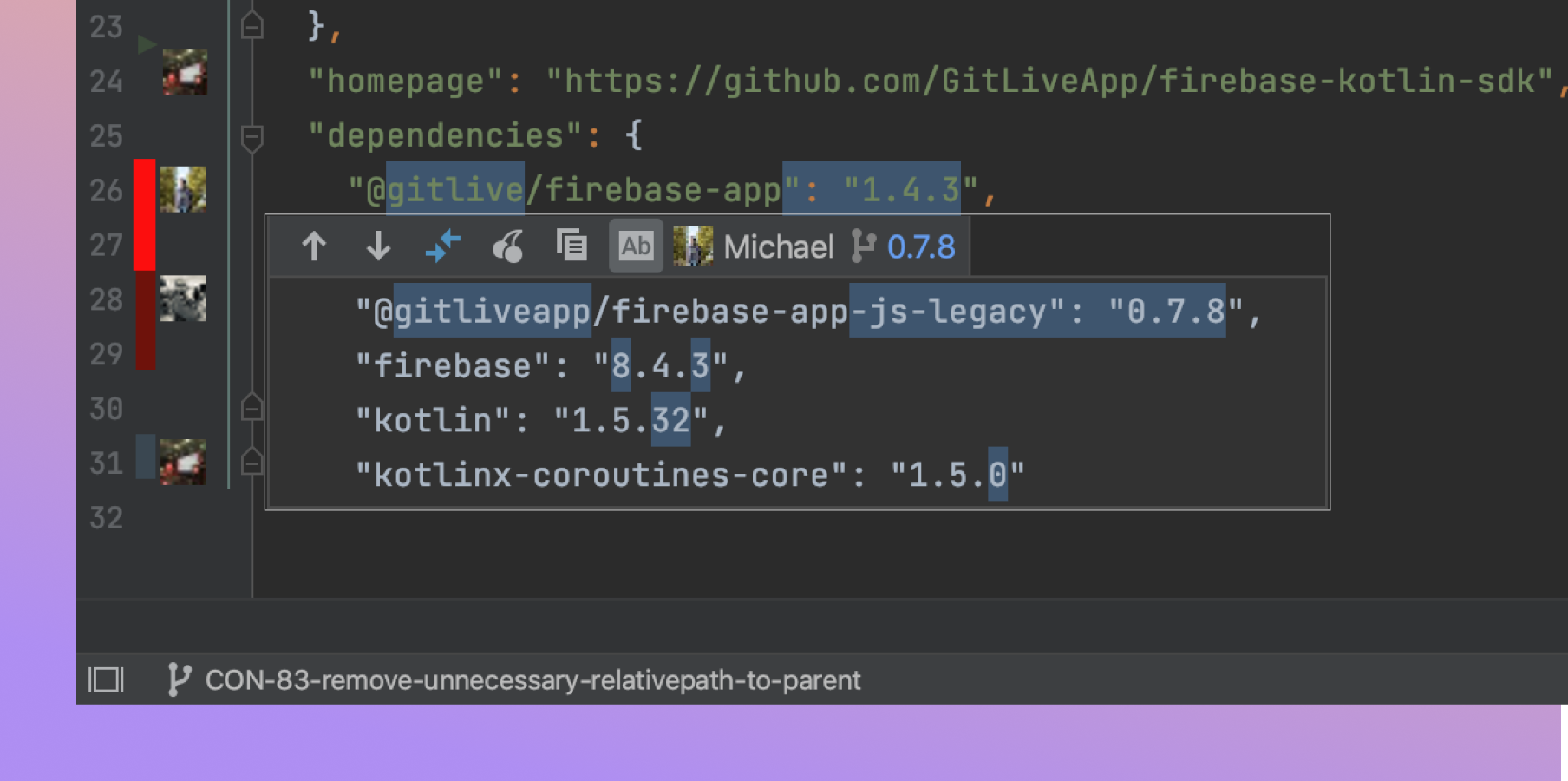Screen dimensions: 1568x781
Task: Click the homepage GitHub URL on line 24
Action: click(1049, 81)
